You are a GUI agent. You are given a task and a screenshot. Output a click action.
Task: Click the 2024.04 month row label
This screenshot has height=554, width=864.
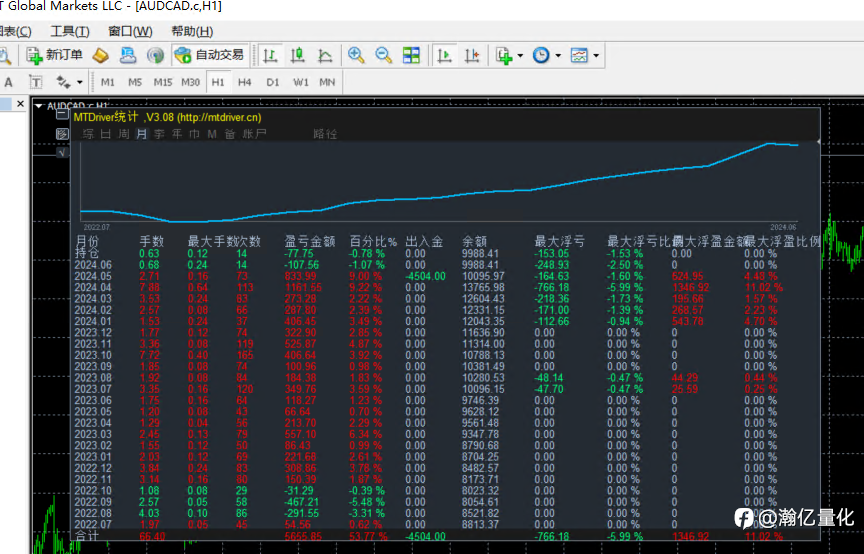(93, 287)
